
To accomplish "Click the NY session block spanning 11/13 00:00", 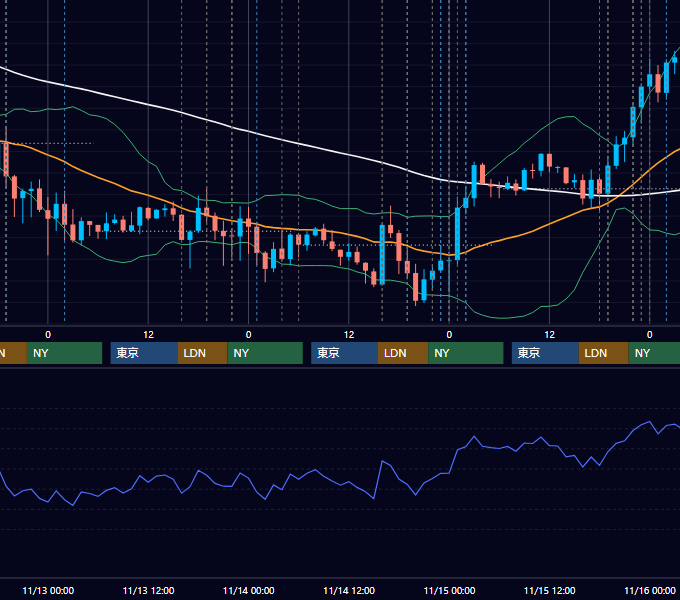I will click(x=64, y=353).
